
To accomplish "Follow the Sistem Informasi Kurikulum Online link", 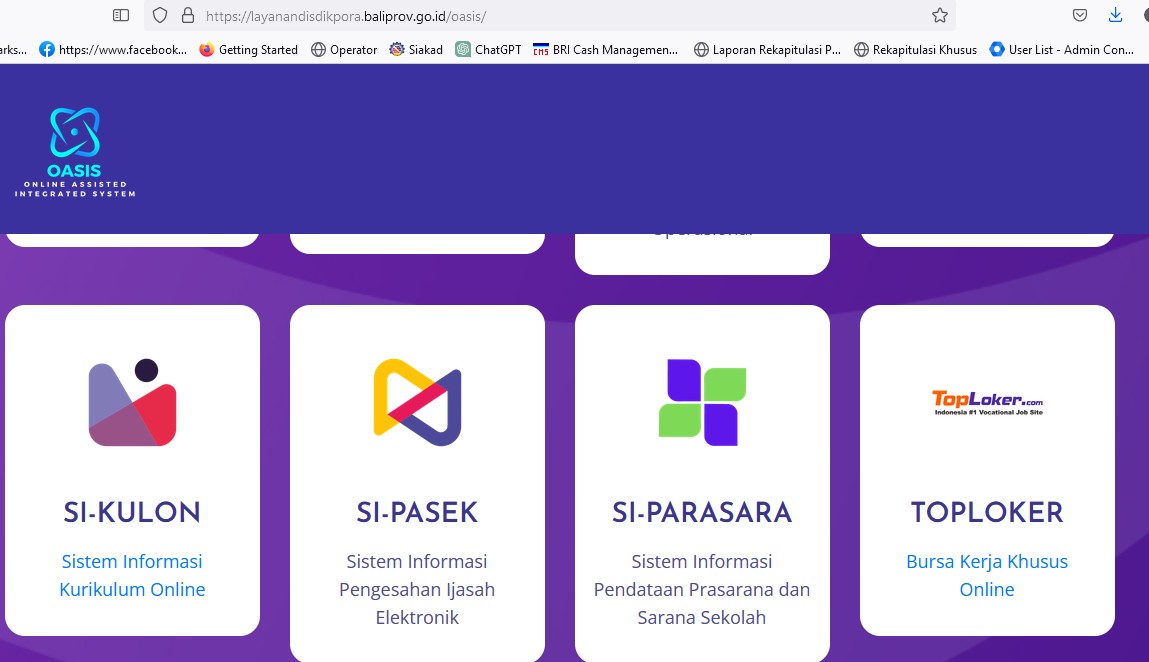I will [132, 575].
